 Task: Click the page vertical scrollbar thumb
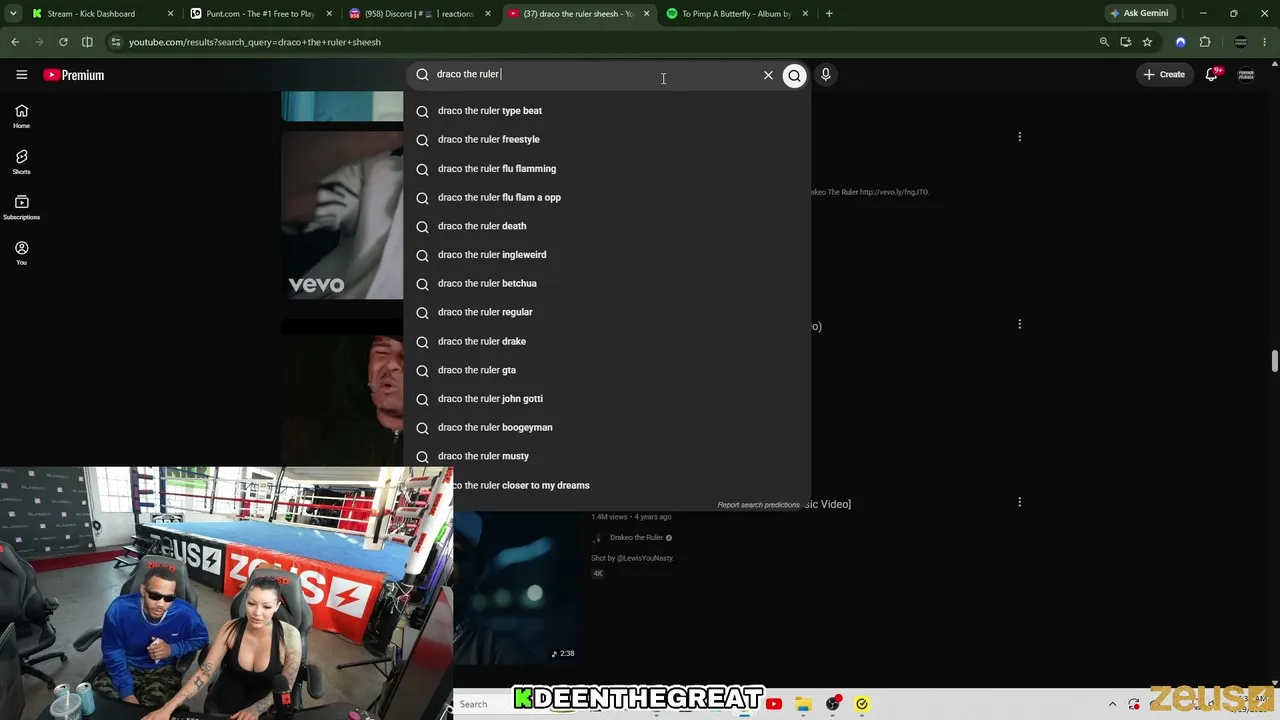pyautogui.click(x=1274, y=361)
